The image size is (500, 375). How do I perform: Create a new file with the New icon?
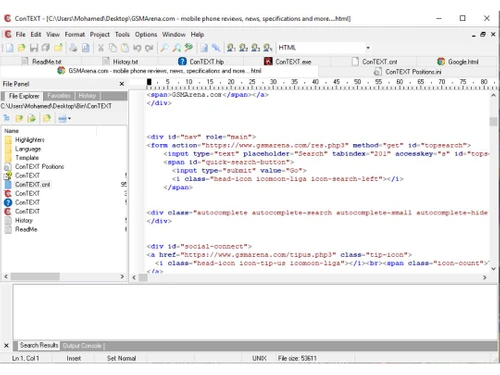(x=10, y=48)
